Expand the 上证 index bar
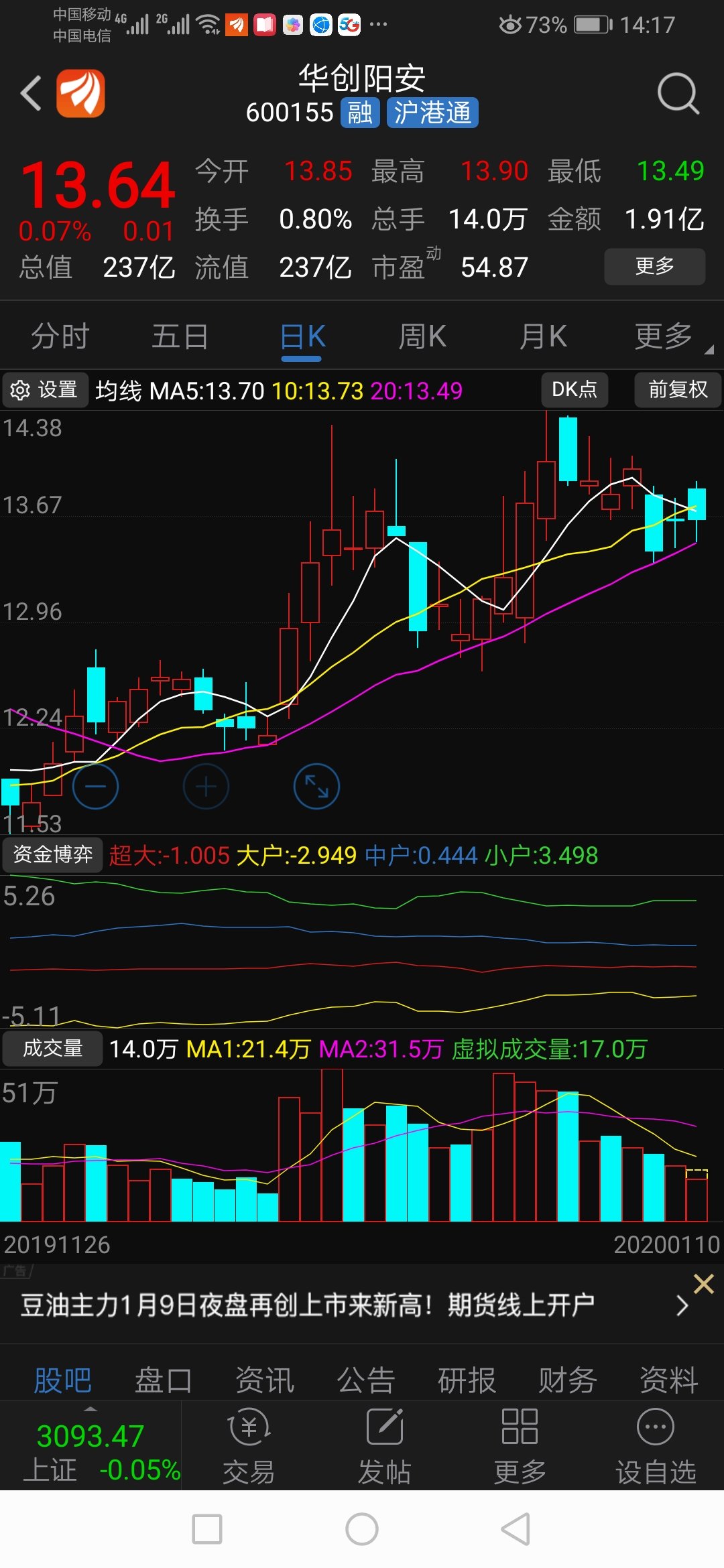Viewport: 724px width, 1568px height. (x=90, y=1445)
